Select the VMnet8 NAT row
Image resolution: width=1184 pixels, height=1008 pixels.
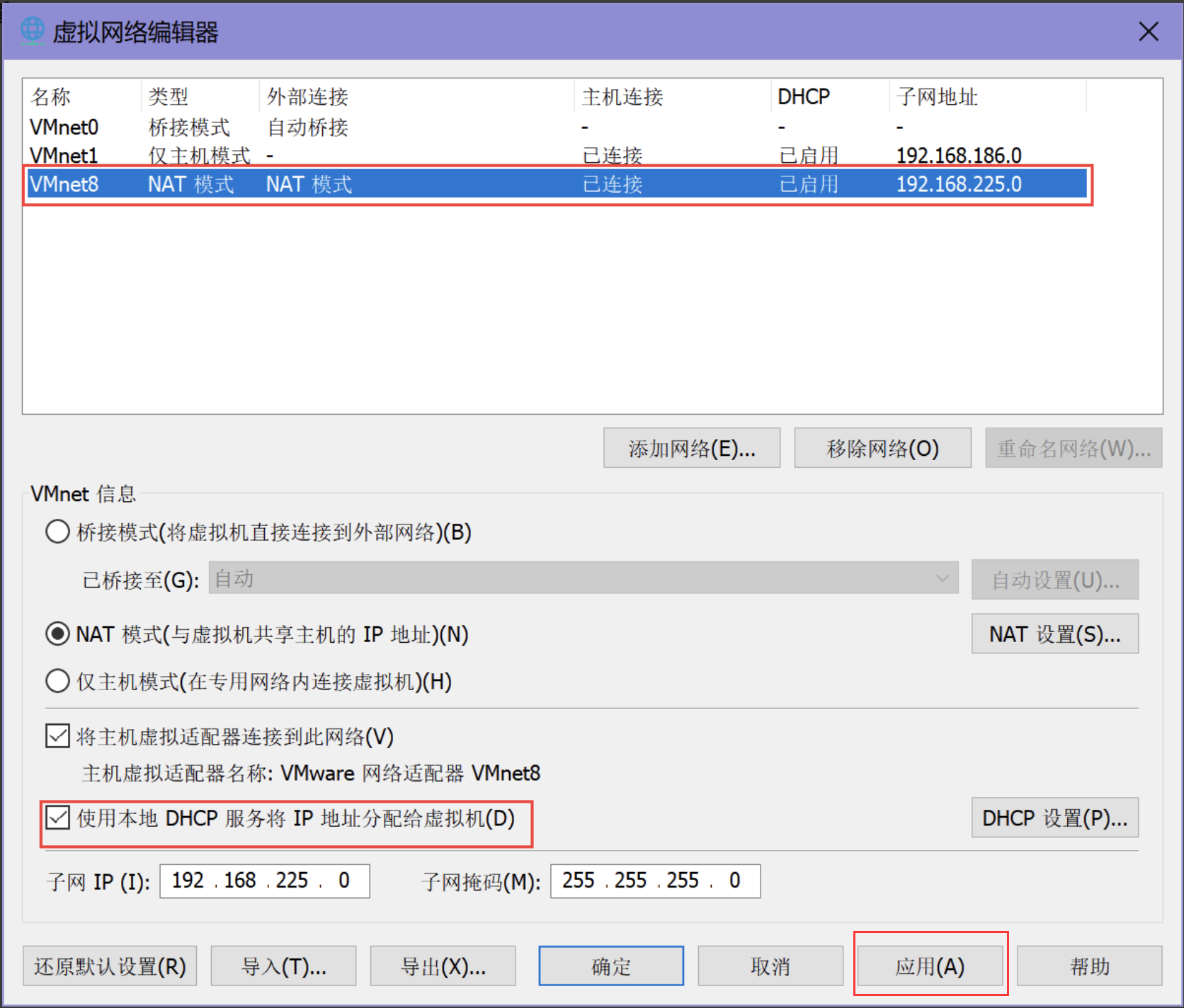click(x=557, y=184)
